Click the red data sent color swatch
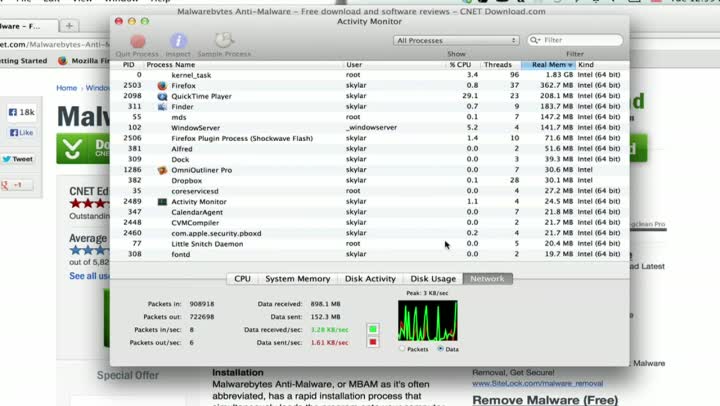 [373, 342]
